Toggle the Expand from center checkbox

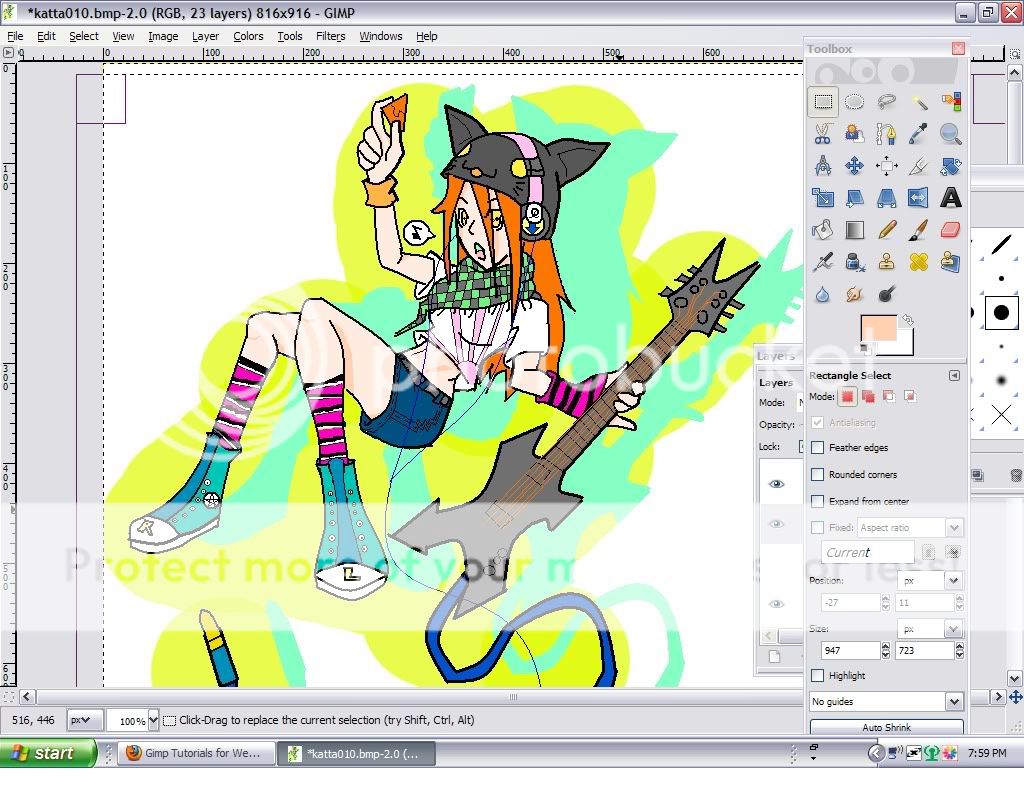click(x=818, y=501)
